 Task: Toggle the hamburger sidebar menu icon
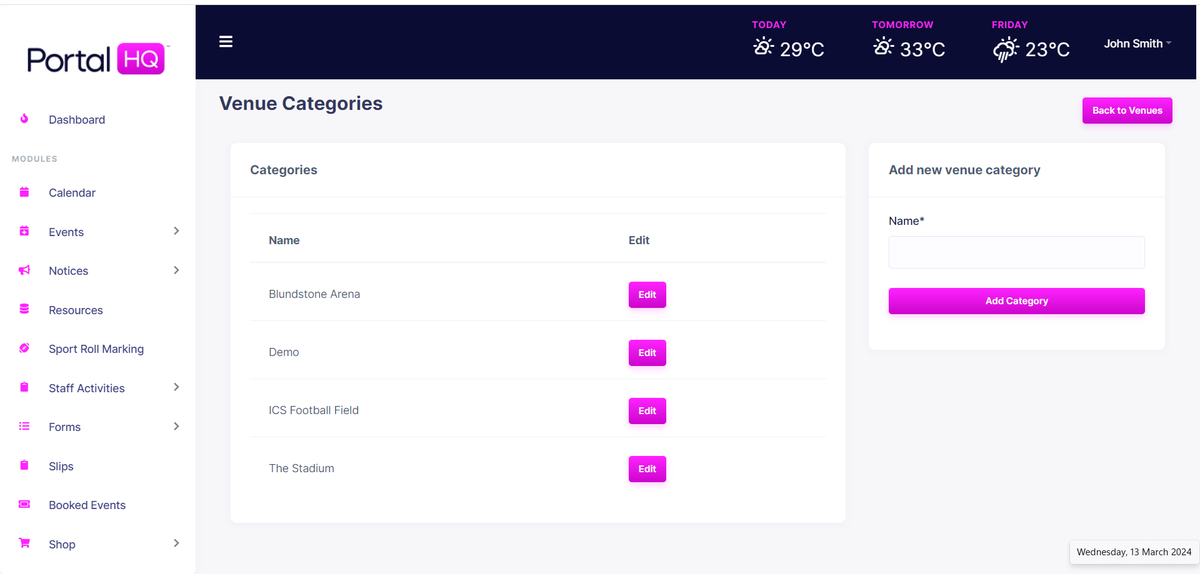(x=226, y=42)
